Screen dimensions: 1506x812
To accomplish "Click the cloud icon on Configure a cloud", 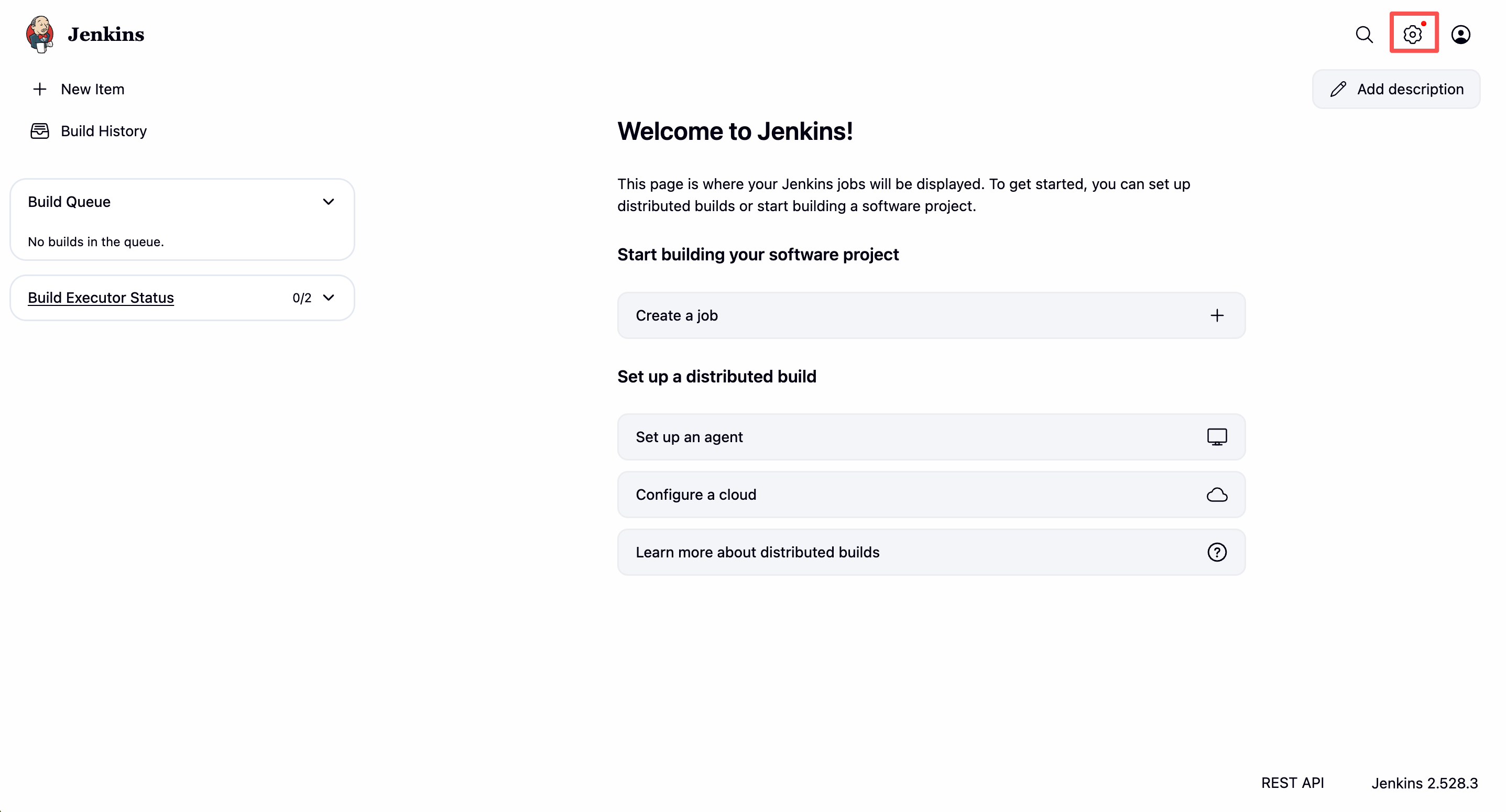I will (1217, 495).
